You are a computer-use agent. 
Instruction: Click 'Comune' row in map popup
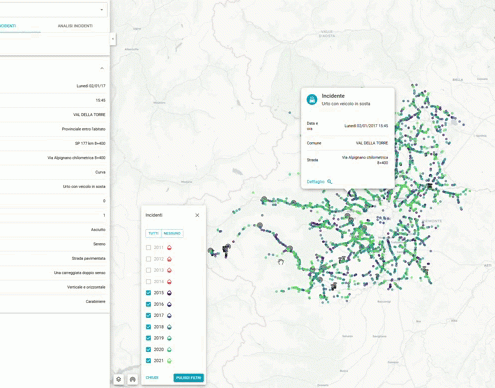point(347,143)
